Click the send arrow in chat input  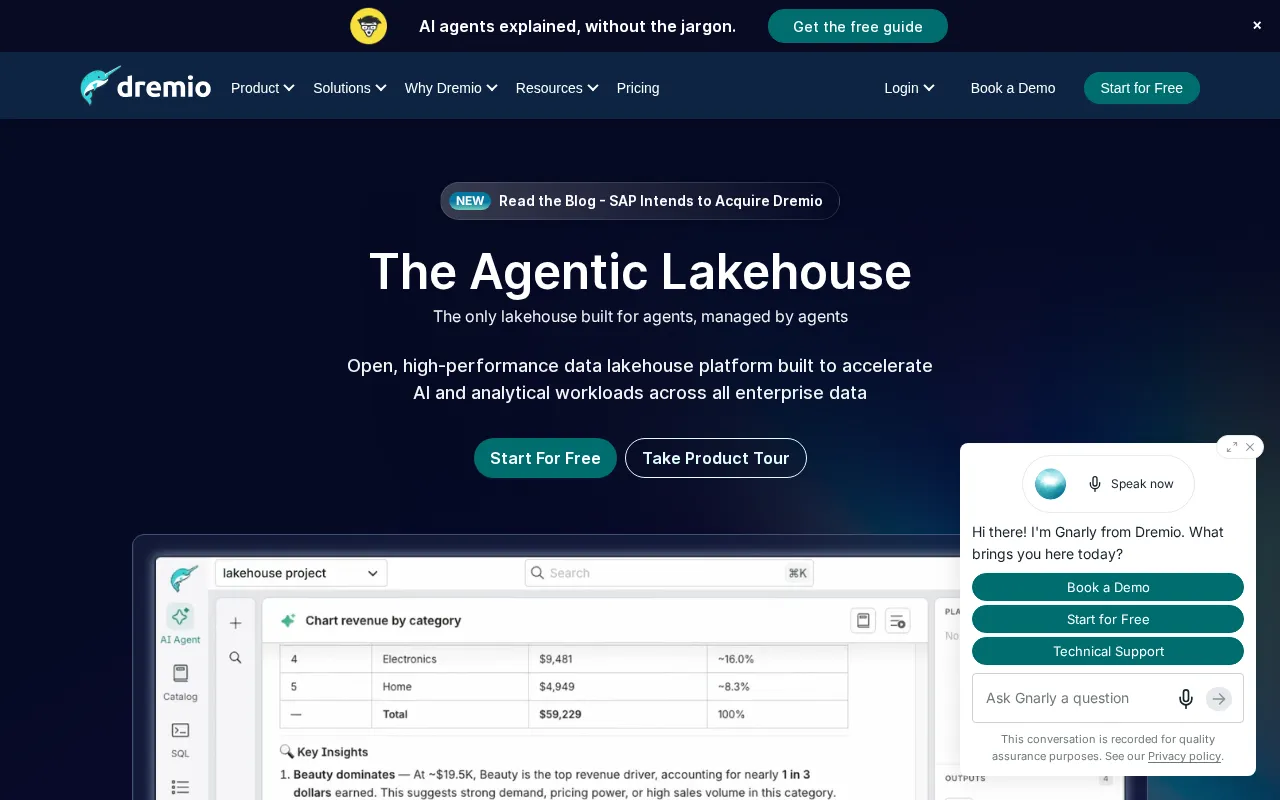1218,699
